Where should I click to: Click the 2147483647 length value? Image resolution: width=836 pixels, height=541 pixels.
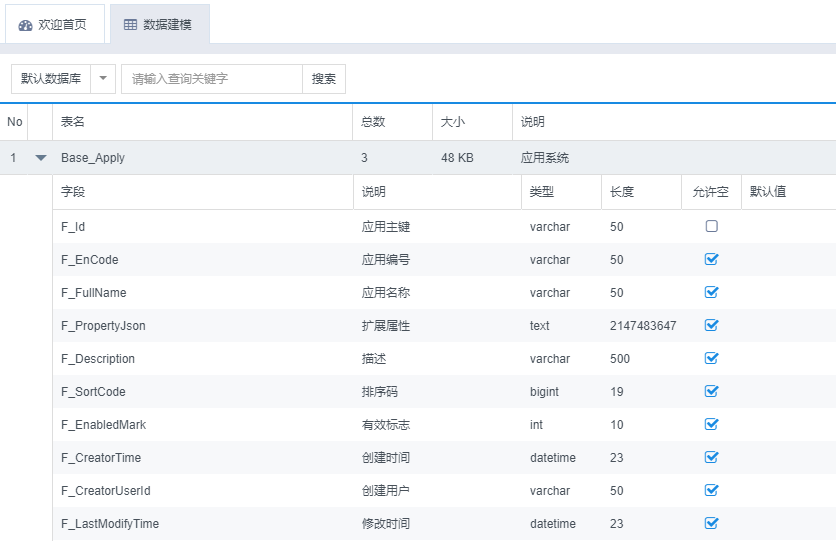coord(643,326)
